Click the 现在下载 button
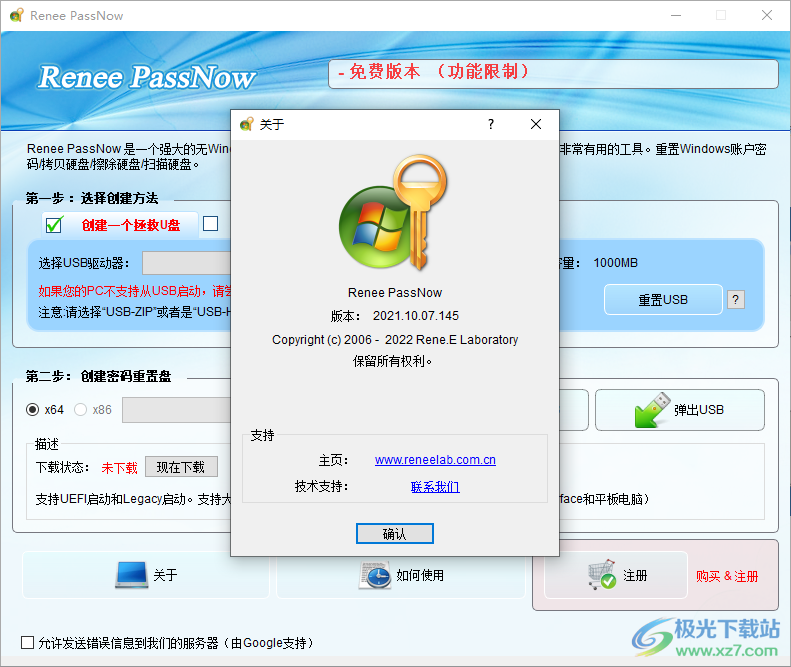The image size is (791, 667). (181, 467)
